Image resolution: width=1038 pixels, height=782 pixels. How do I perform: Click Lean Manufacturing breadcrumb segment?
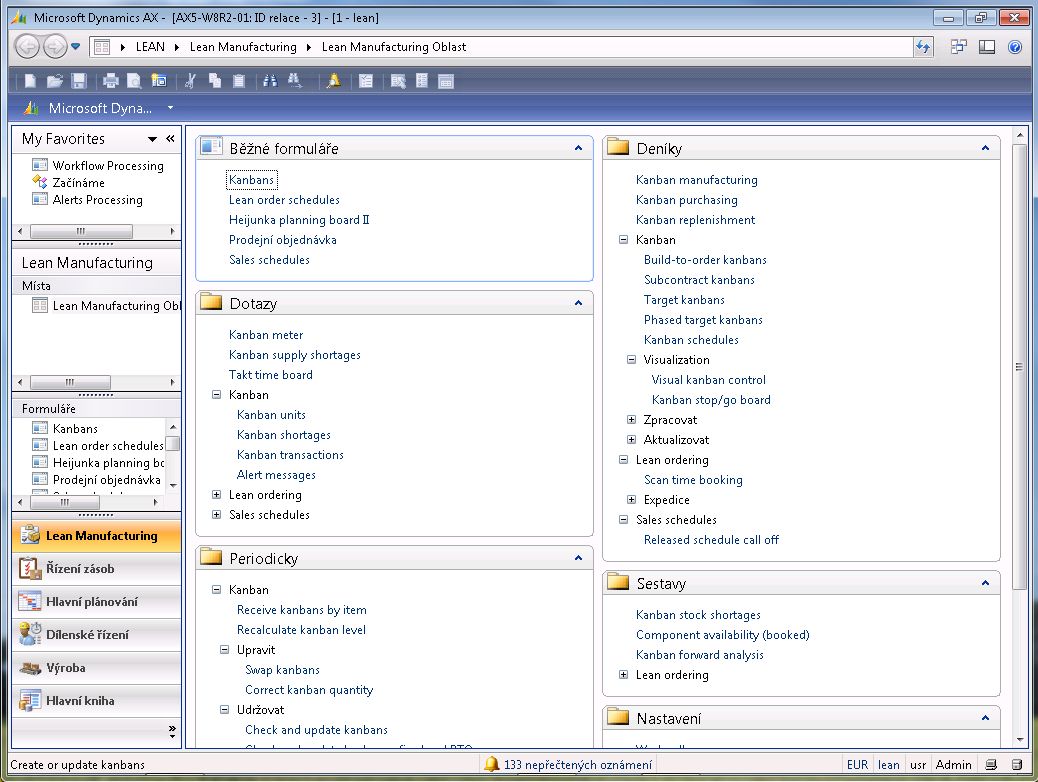243,46
